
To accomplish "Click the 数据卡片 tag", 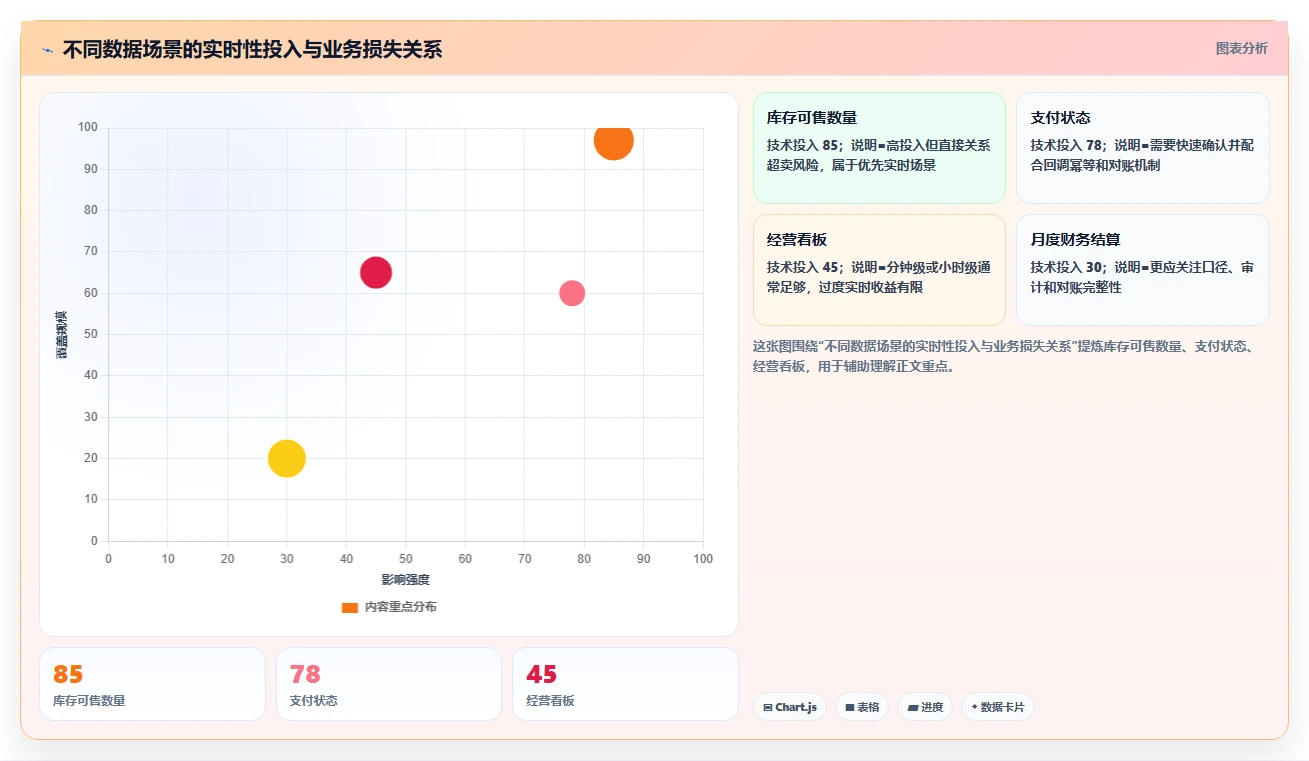I will [x=998, y=707].
